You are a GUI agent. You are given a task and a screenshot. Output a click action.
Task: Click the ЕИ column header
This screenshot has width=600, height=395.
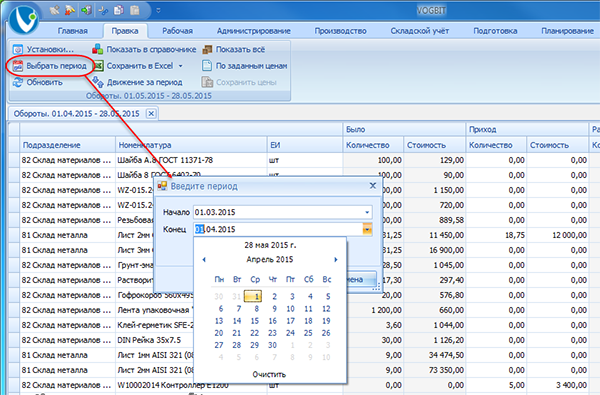pos(305,145)
